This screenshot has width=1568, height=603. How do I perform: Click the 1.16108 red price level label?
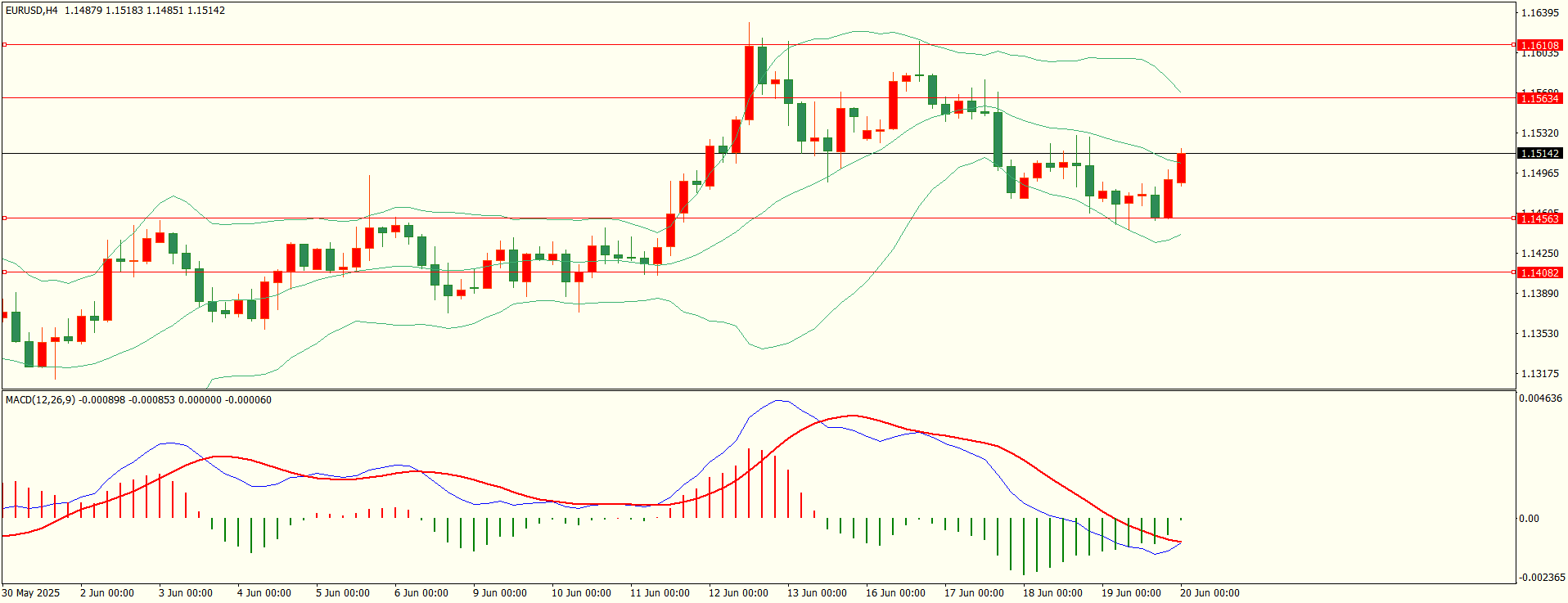[1539, 46]
